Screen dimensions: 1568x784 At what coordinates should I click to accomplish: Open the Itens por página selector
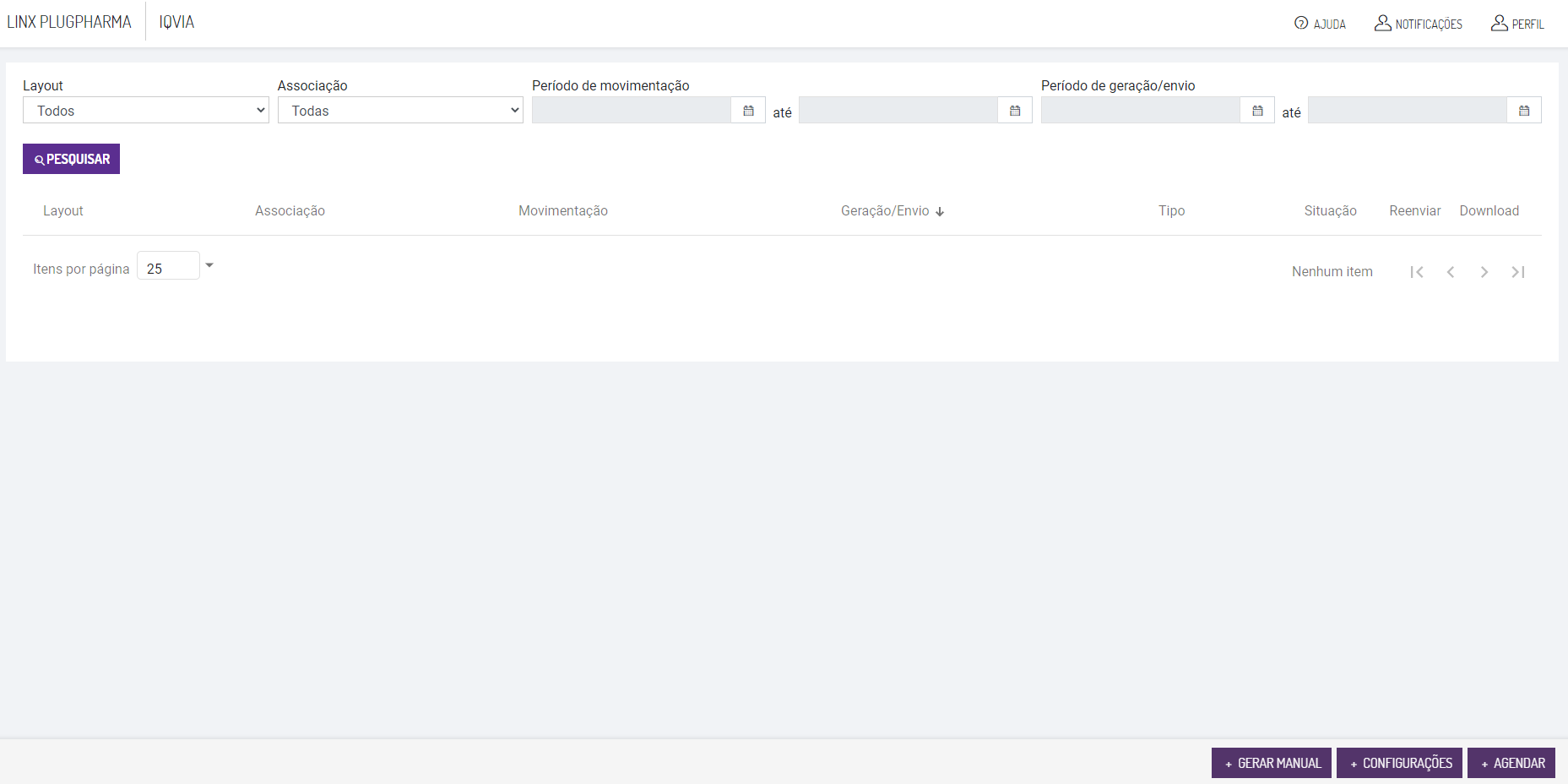(x=176, y=266)
